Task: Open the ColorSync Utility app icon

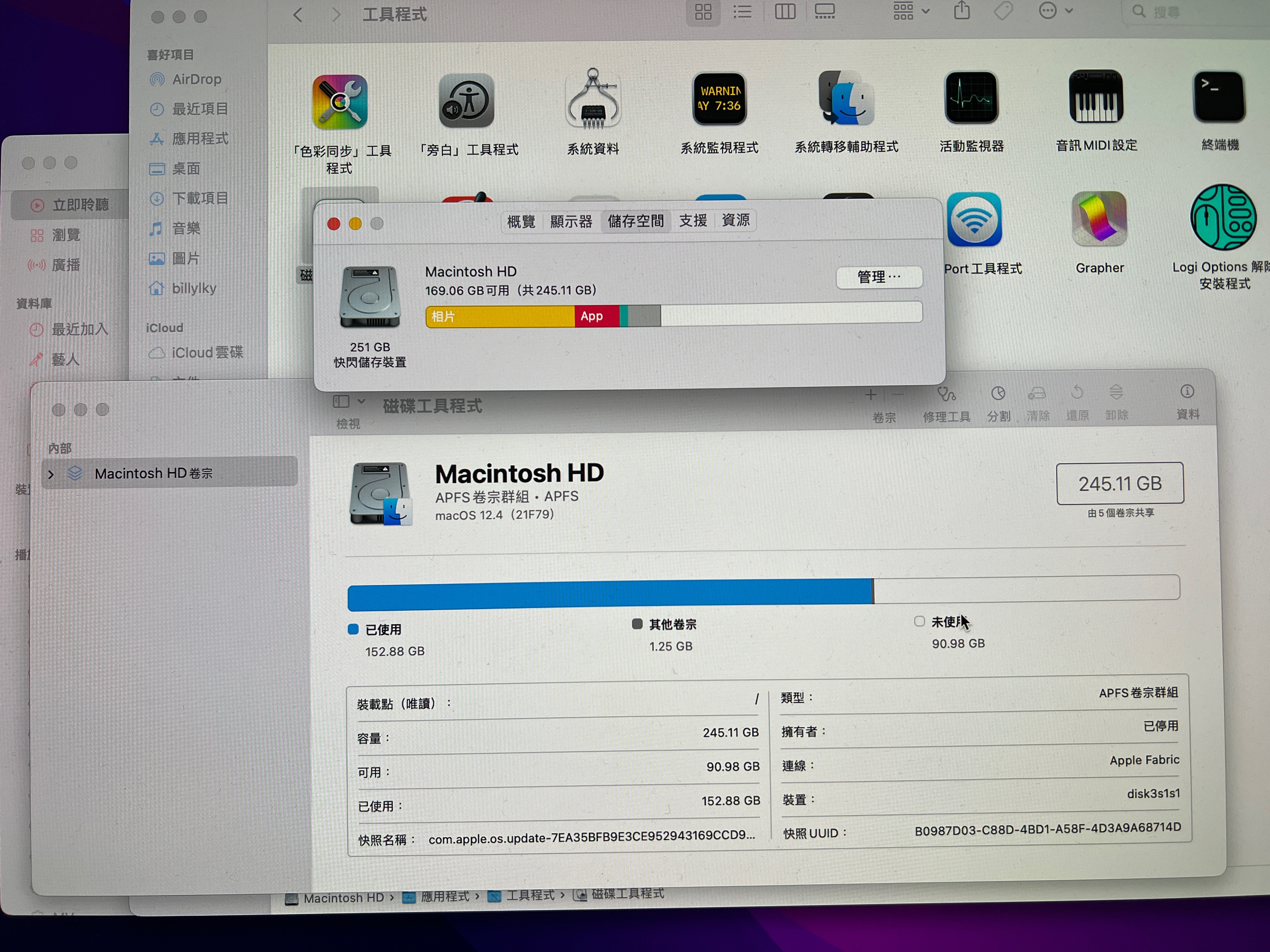Action: click(339, 102)
